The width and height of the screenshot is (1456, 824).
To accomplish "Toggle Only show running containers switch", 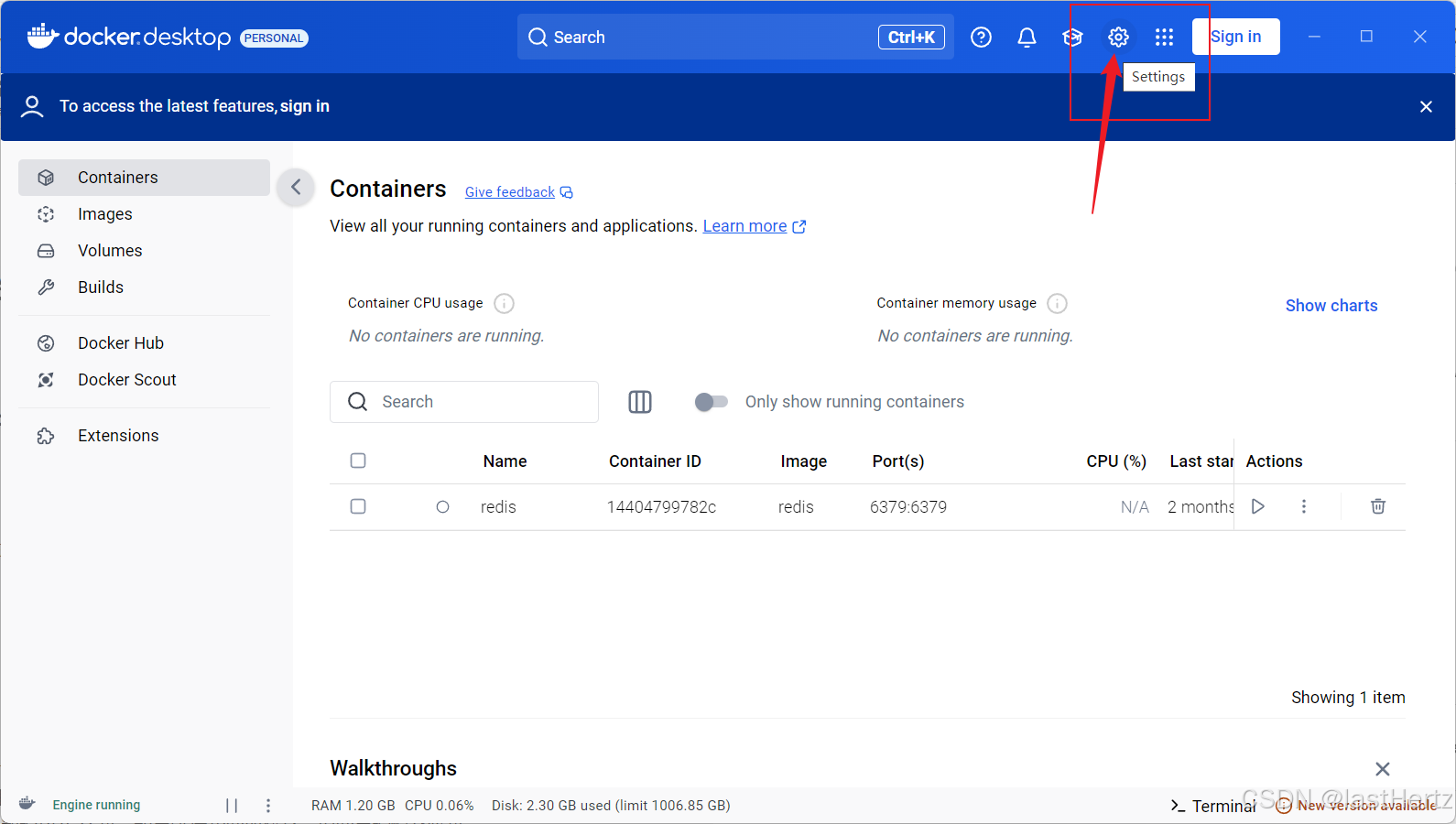I will tap(712, 402).
